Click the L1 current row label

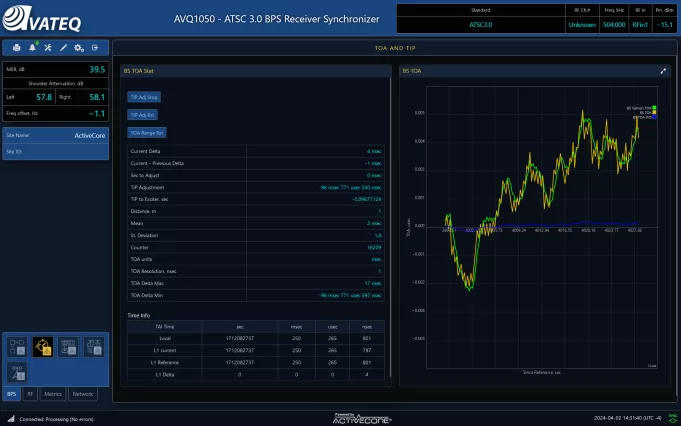[165, 350]
